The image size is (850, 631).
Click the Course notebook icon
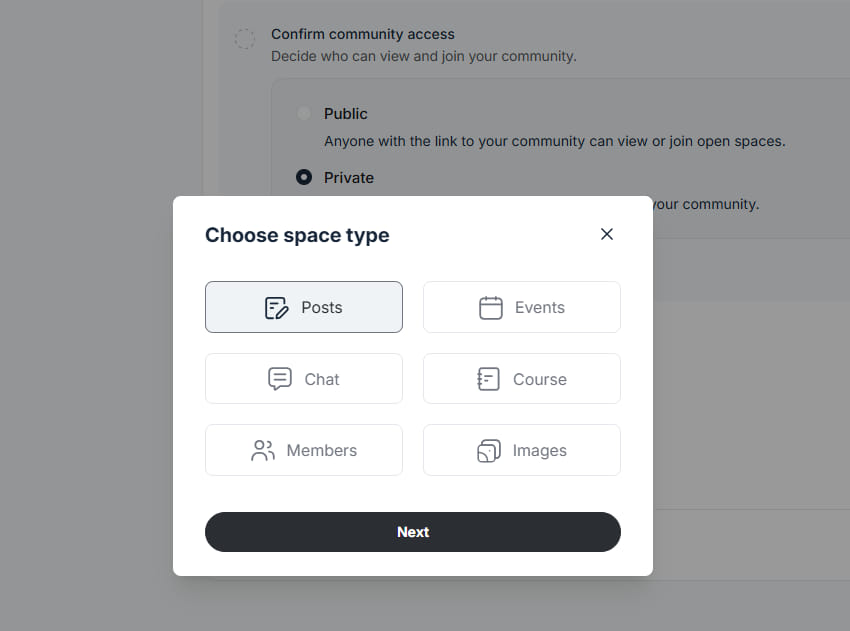488,379
